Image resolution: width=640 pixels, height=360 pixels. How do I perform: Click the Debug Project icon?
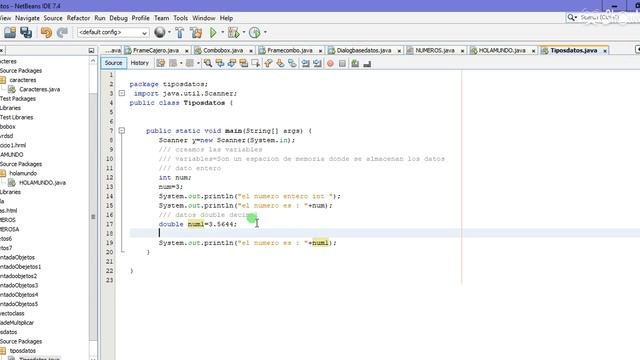[234, 32]
